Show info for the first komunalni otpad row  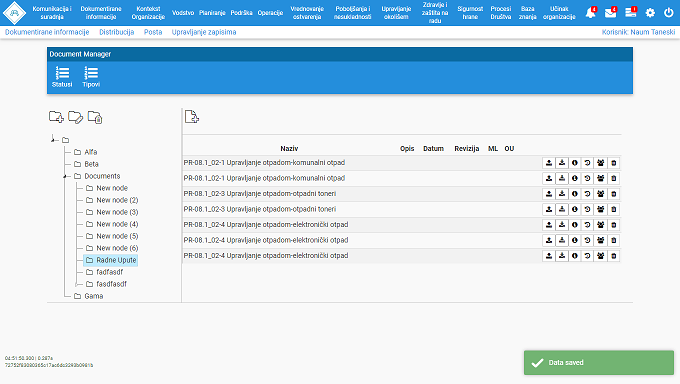click(575, 163)
